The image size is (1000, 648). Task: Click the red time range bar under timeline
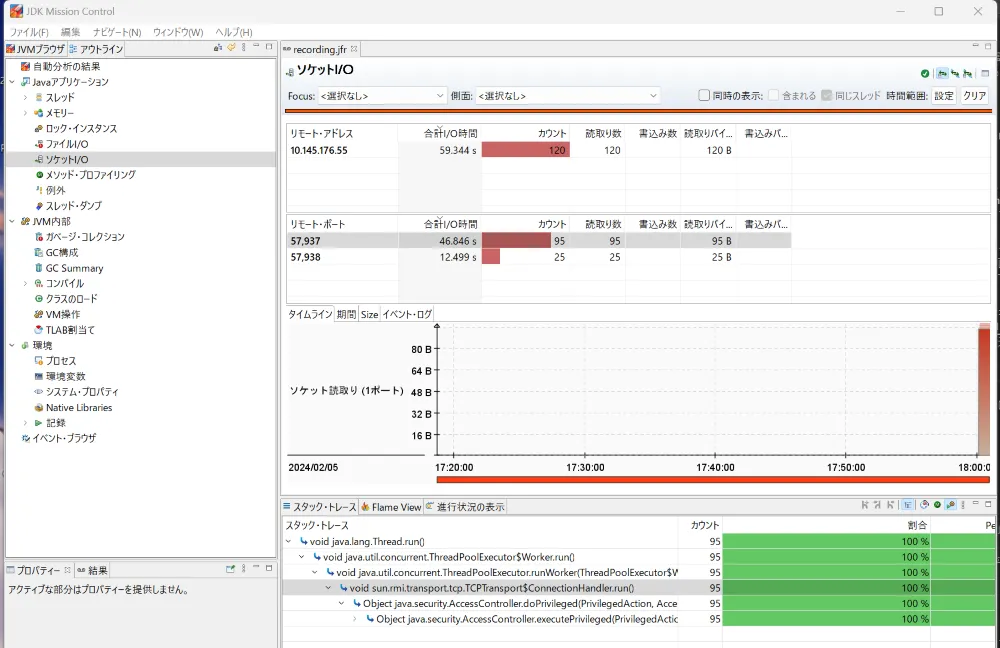[x=712, y=480]
